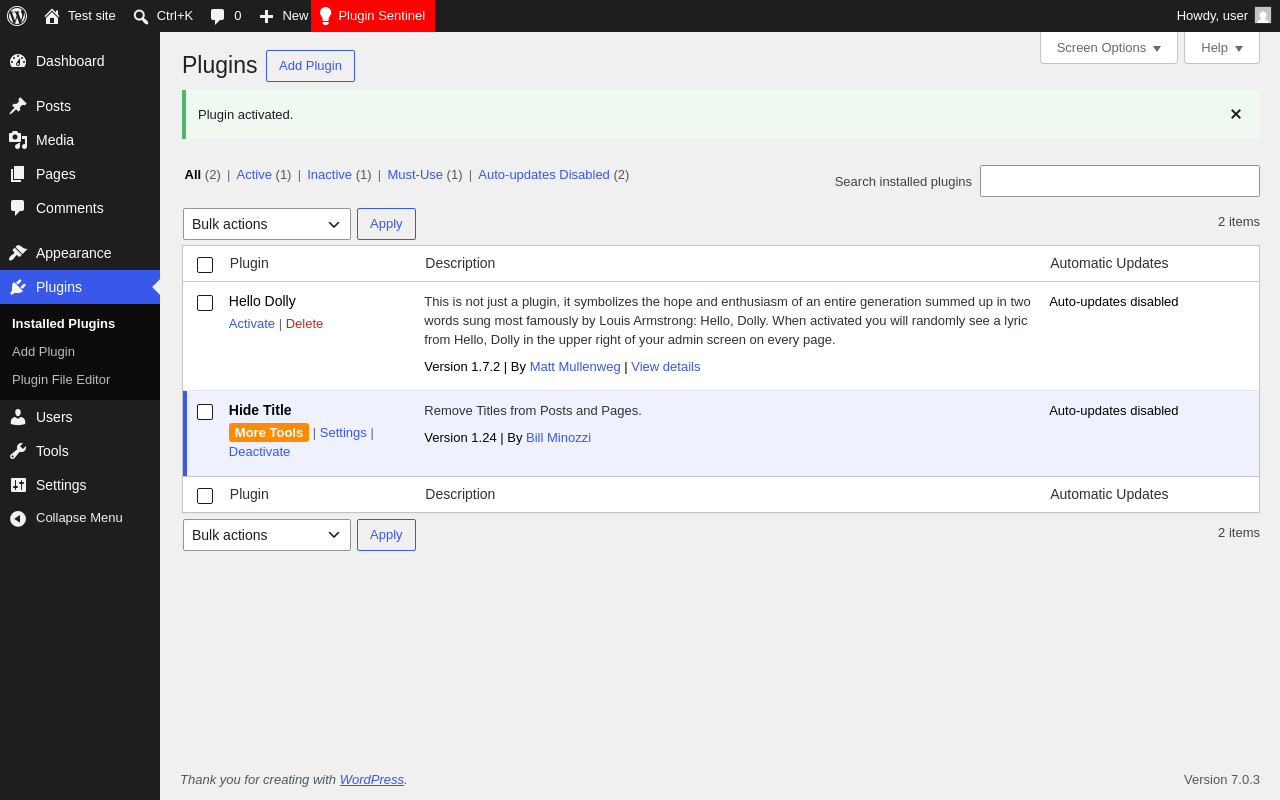Expand the Help panel
This screenshot has height=800, width=1280.
pos(1222,47)
